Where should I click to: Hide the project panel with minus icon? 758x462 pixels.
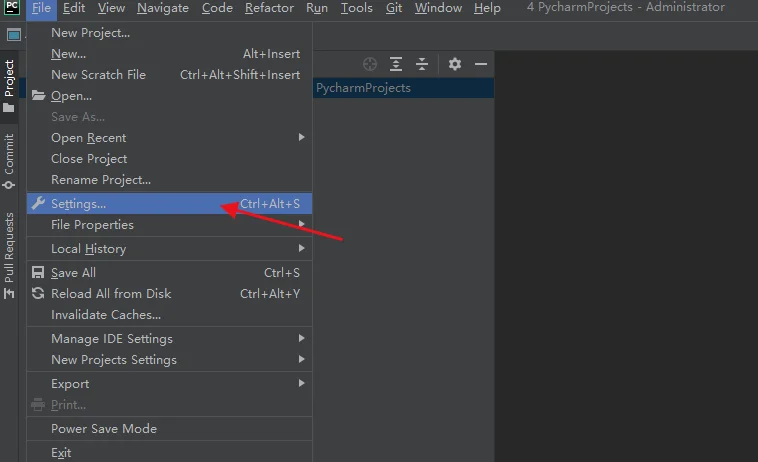coord(481,64)
